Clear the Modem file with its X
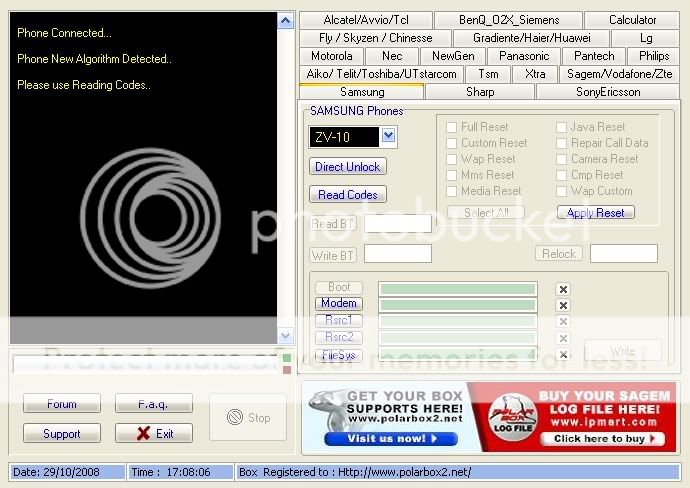The width and height of the screenshot is (690, 488). coord(563,305)
